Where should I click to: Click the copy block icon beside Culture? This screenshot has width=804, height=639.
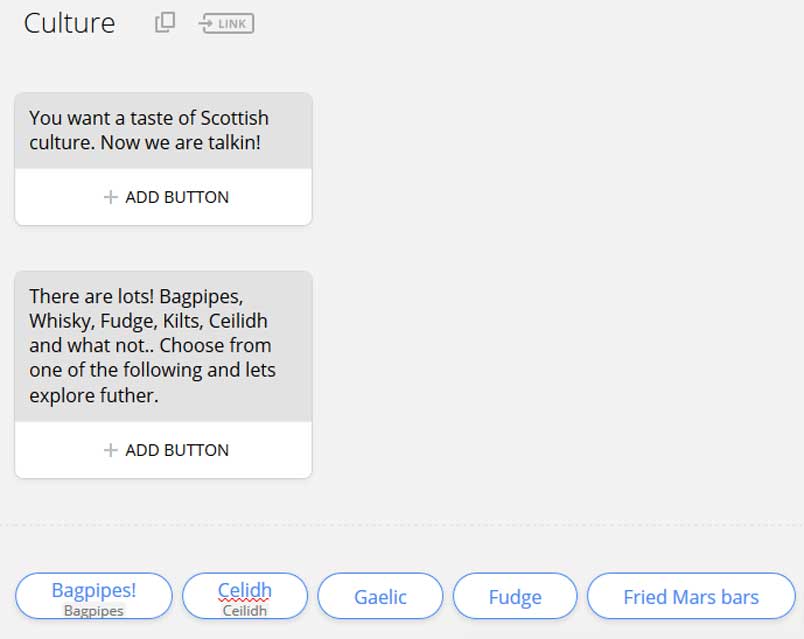click(x=165, y=22)
